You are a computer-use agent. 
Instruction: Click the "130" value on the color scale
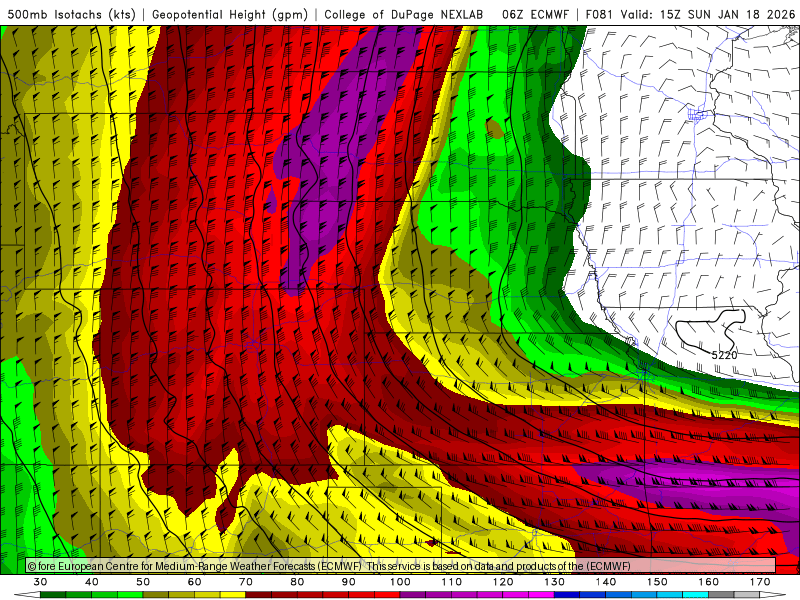[555, 582]
